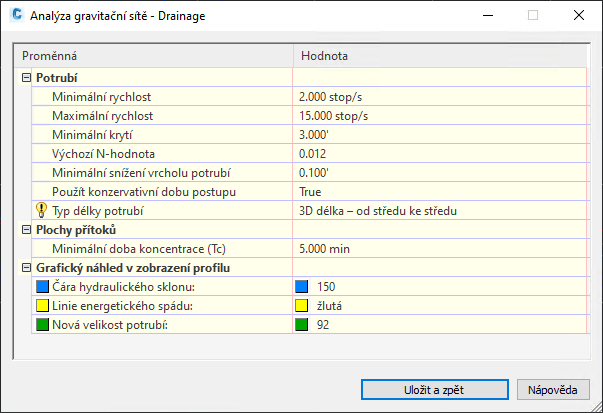Click green icon beside Nová velikost potrubí label

[41, 324]
